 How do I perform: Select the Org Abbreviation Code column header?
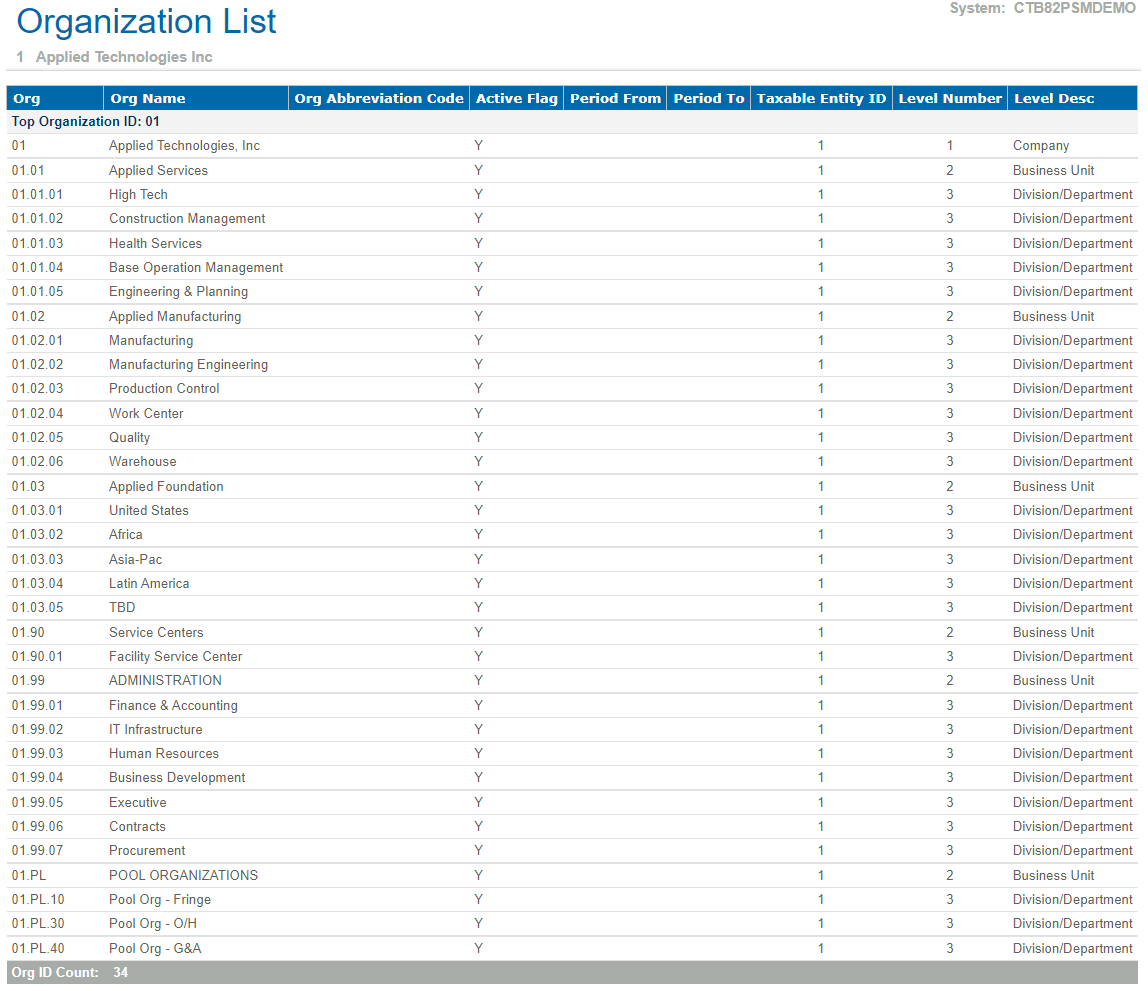click(379, 98)
